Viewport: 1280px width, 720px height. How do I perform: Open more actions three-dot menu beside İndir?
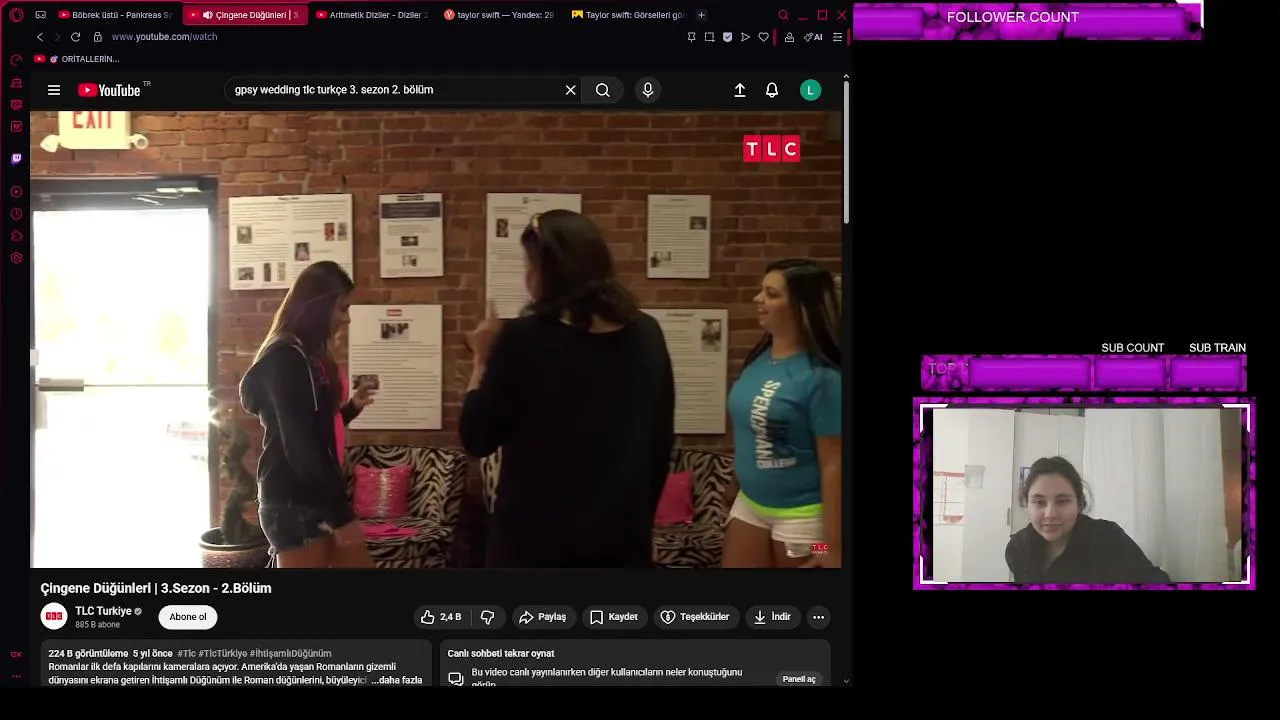point(818,617)
